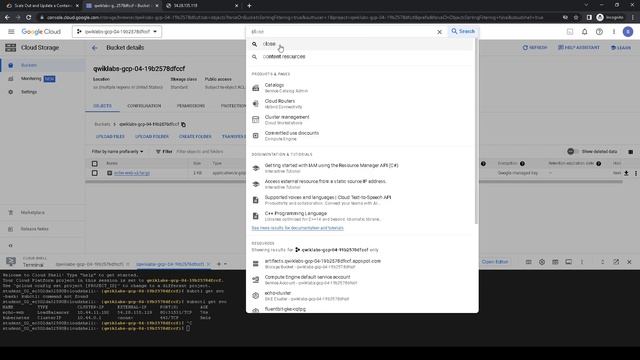
Task: Toggle the select-all objects checkbox in header
Action: (x=95, y=163)
